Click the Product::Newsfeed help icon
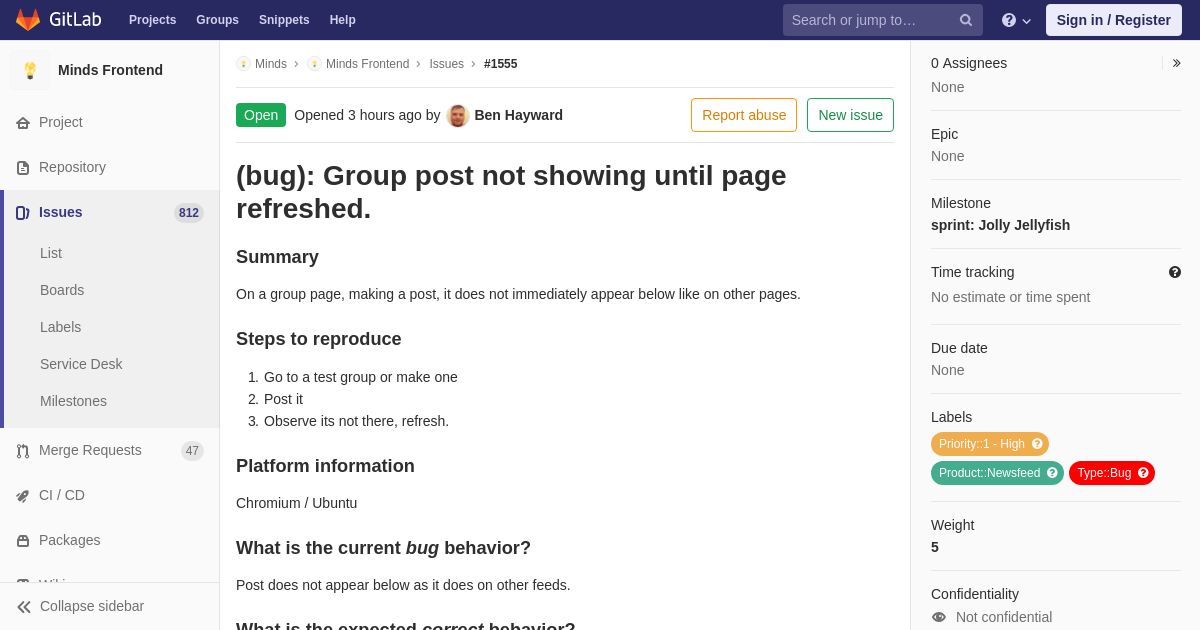Screen dimensions: 1200x630 (1052, 473)
